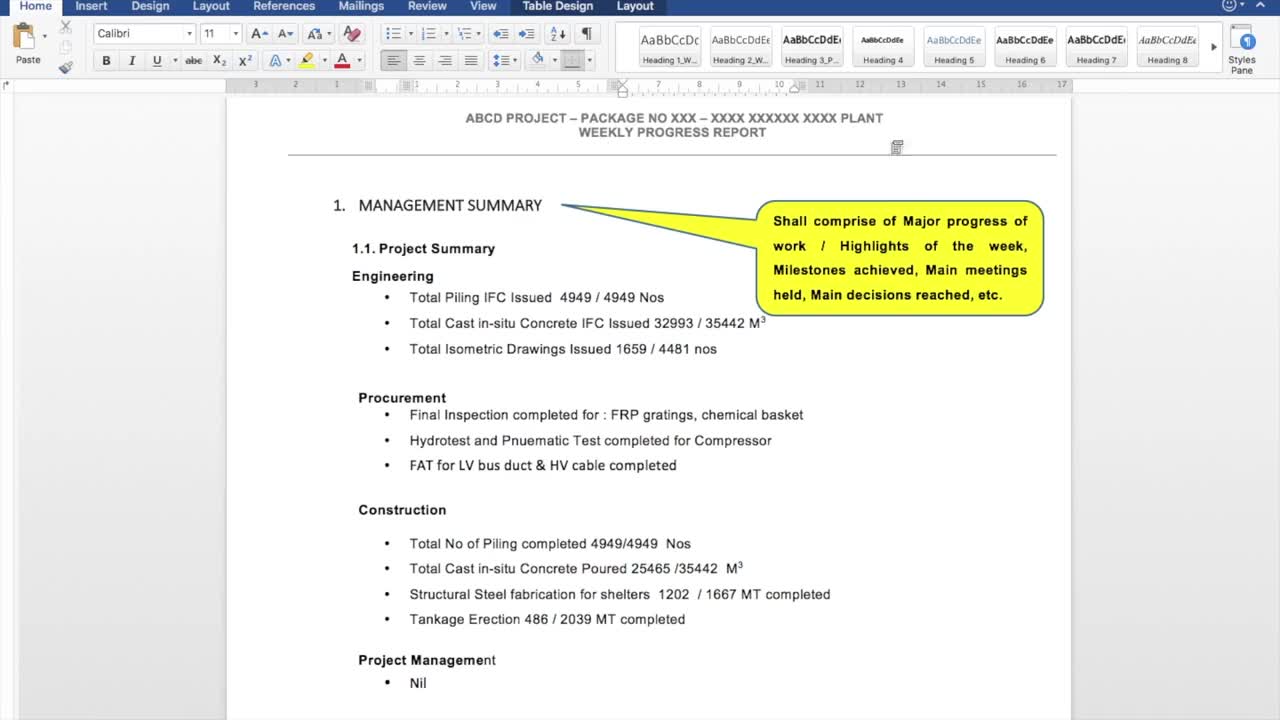Image resolution: width=1280 pixels, height=720 pixels.
Task: Click the Borders icon
Action: 572,61
